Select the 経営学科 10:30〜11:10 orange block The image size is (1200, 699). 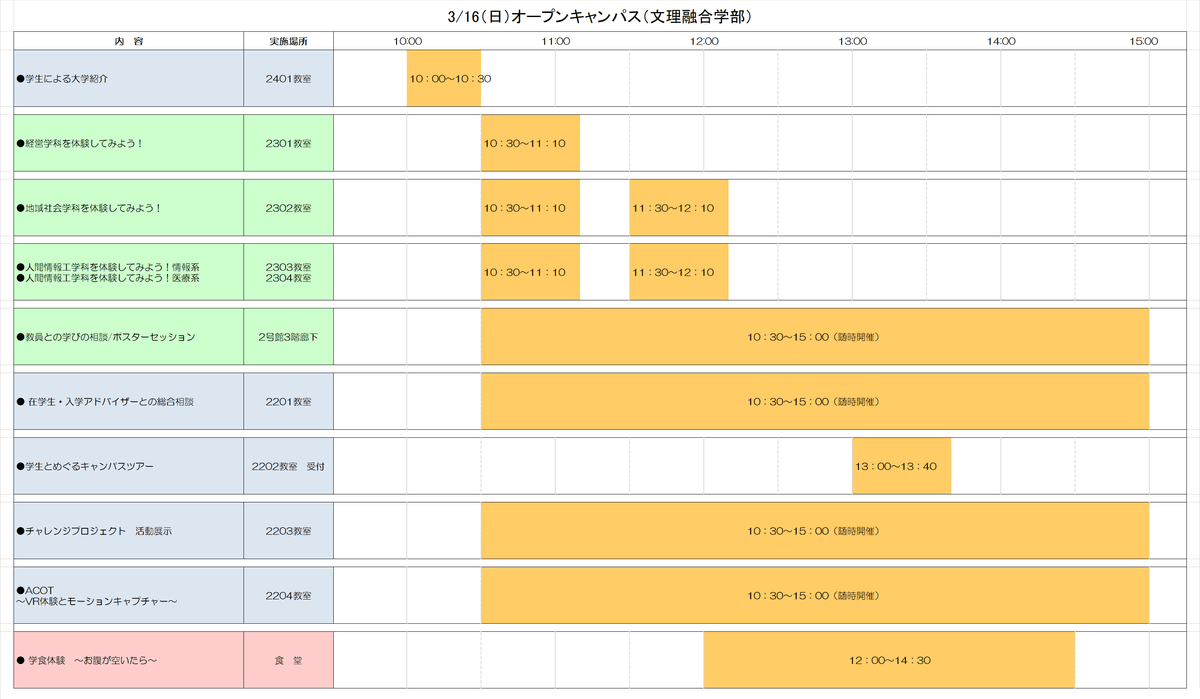coord(530,143)
